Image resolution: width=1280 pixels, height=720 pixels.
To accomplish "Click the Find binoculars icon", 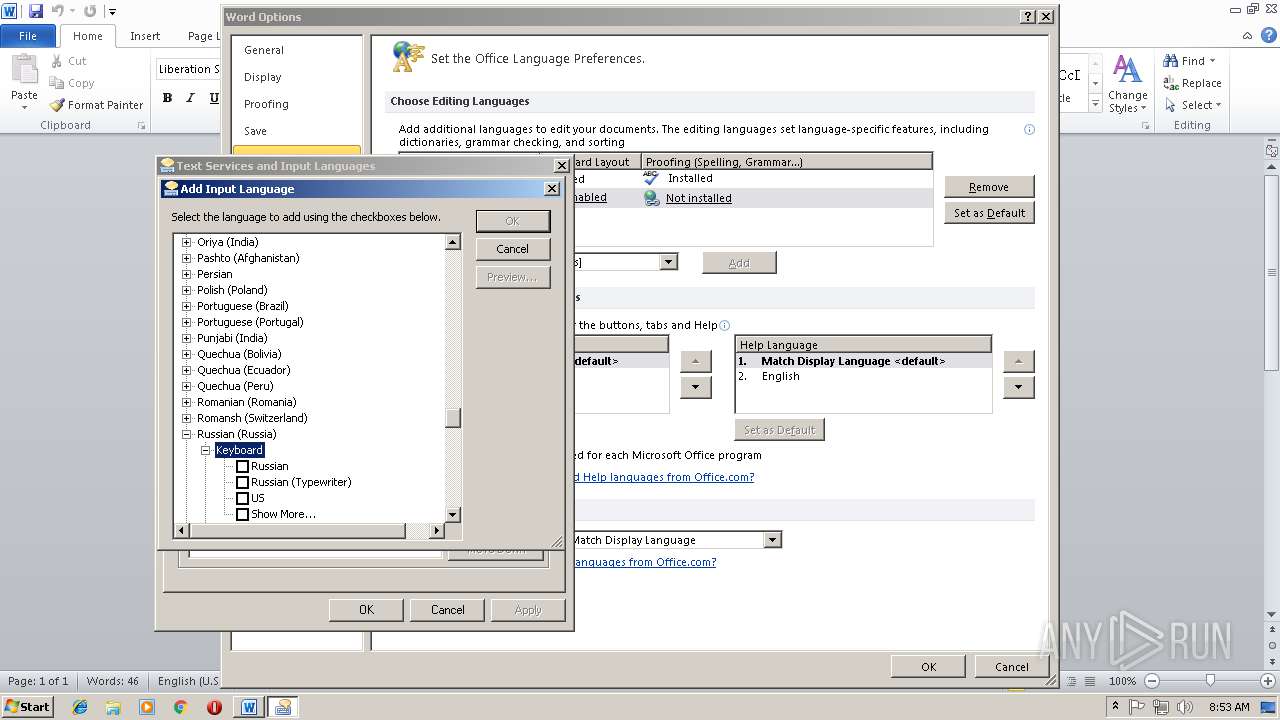I will coord(1171,61).
